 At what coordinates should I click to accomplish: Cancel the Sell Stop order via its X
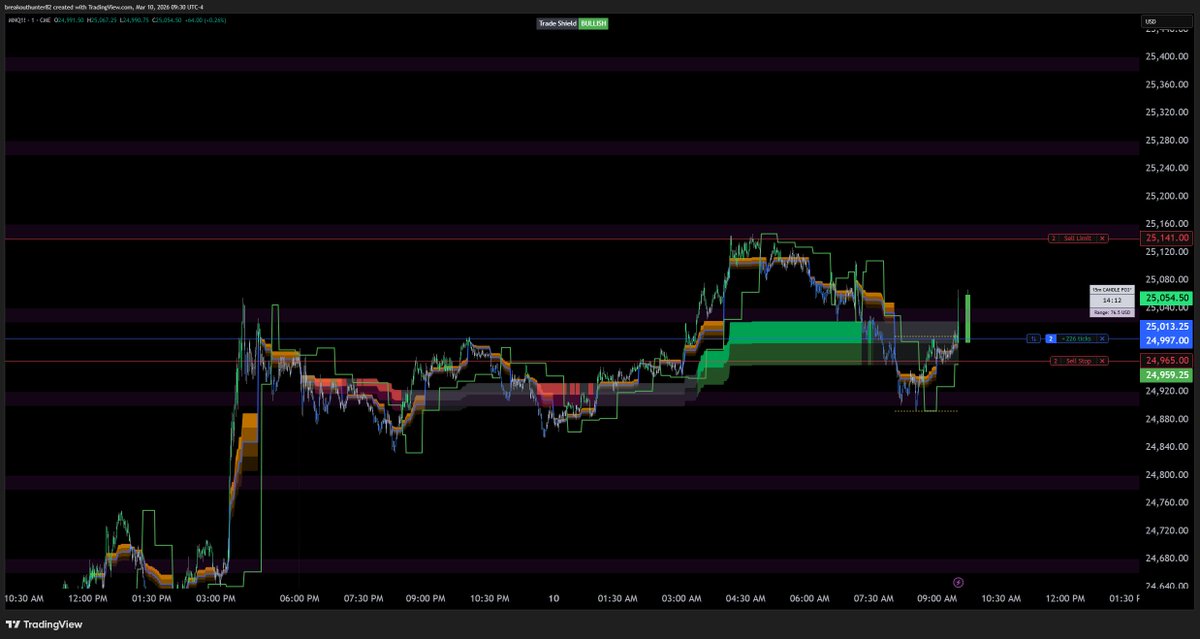pos(1102,360)
